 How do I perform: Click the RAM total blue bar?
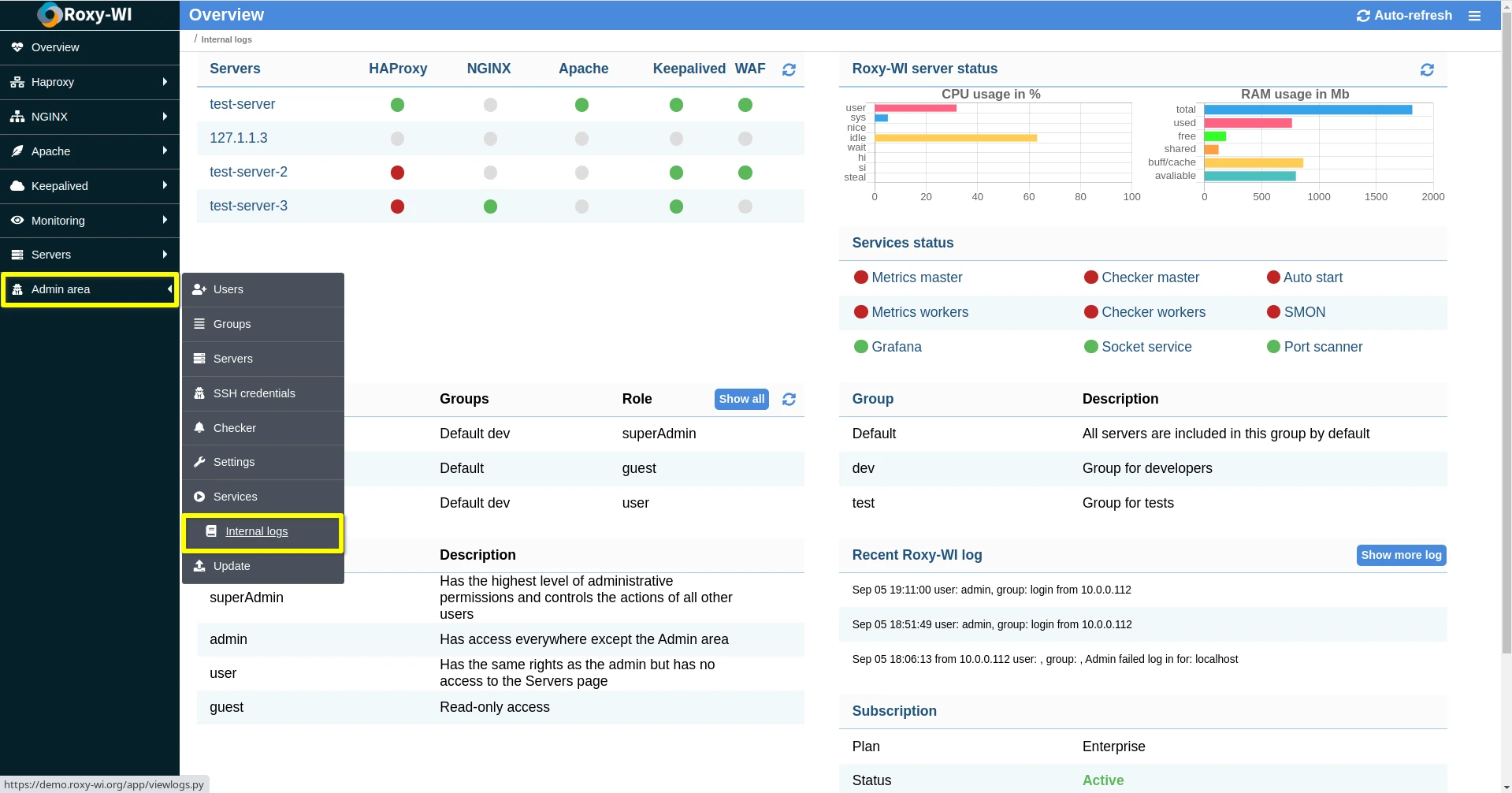tap(1307, 110)
